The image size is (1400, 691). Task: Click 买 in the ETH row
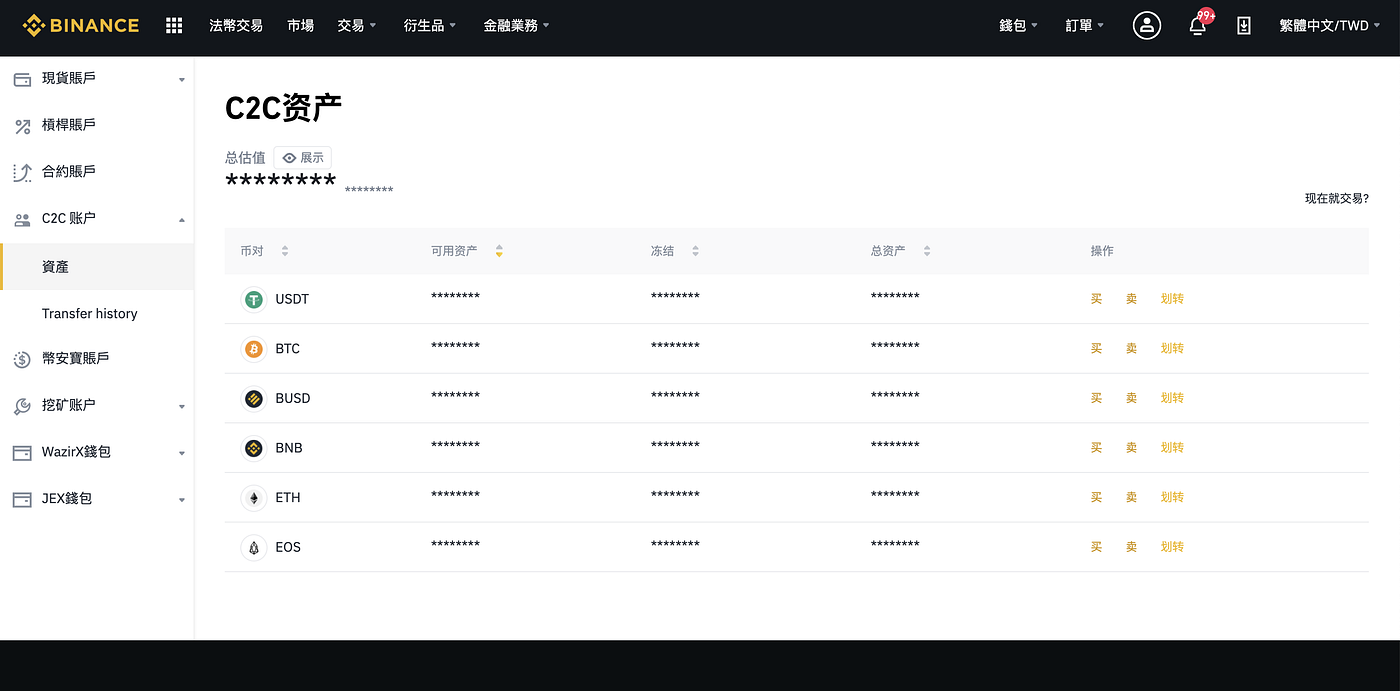pos(1096,497)
